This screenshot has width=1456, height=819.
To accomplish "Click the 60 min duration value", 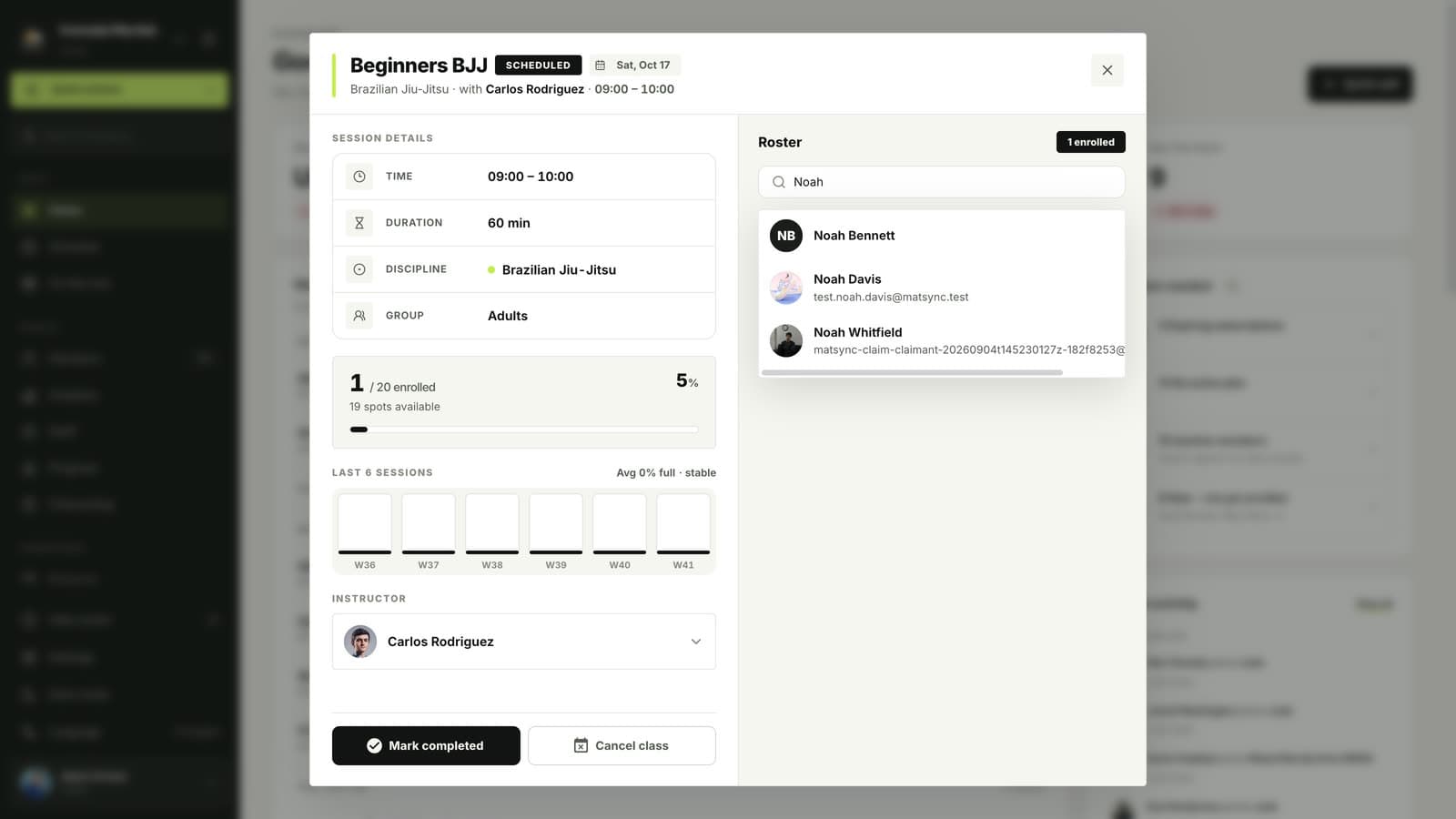I will [x=509, y=223].
